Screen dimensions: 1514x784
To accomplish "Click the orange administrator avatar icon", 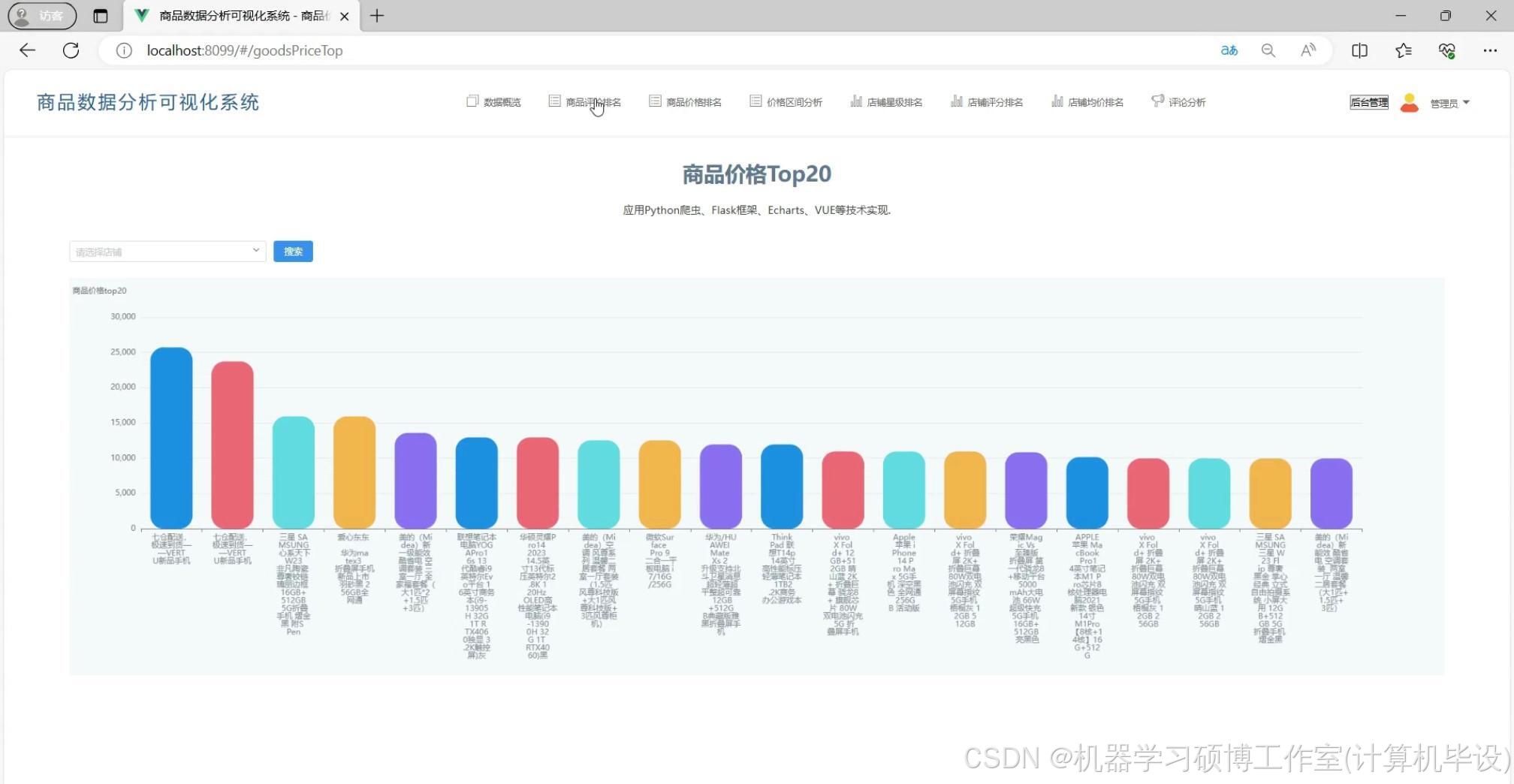I will tap(1410, 102).
